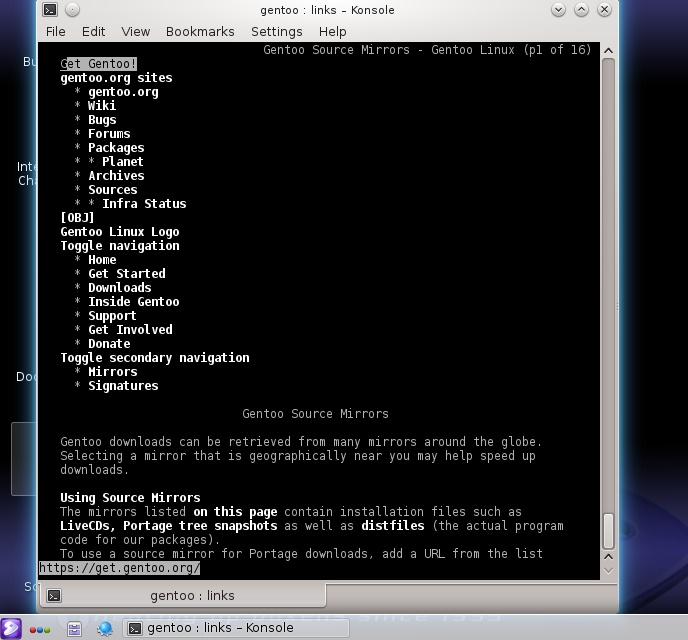The height and width of the screenshot is (640, 688).
Task: Open the Downloads link
Action: click(x=120, y=288)
